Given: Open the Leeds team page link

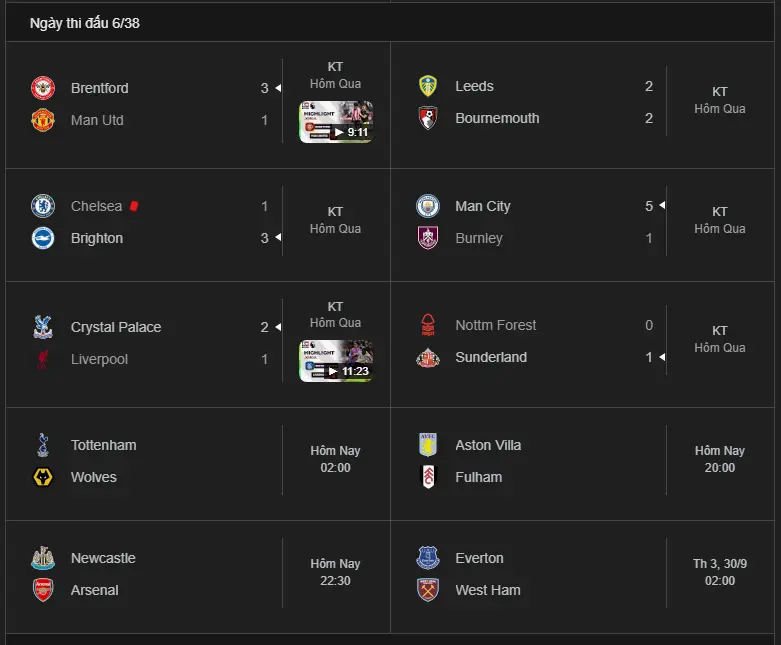Looking at the screenshot, I should 474,86.
